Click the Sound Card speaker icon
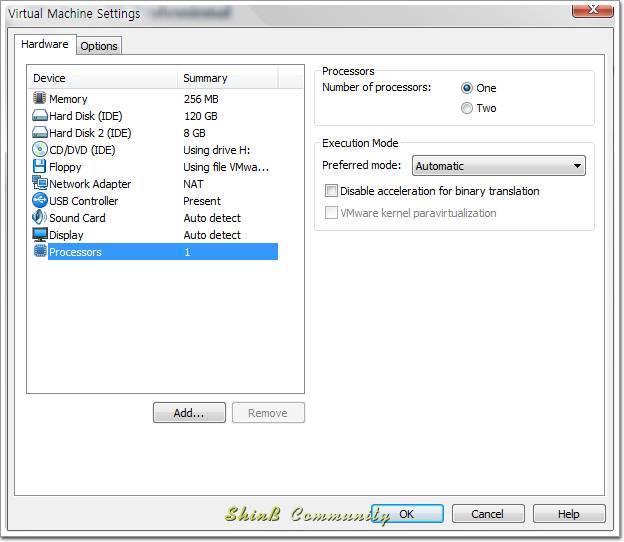 pos(39,217)
